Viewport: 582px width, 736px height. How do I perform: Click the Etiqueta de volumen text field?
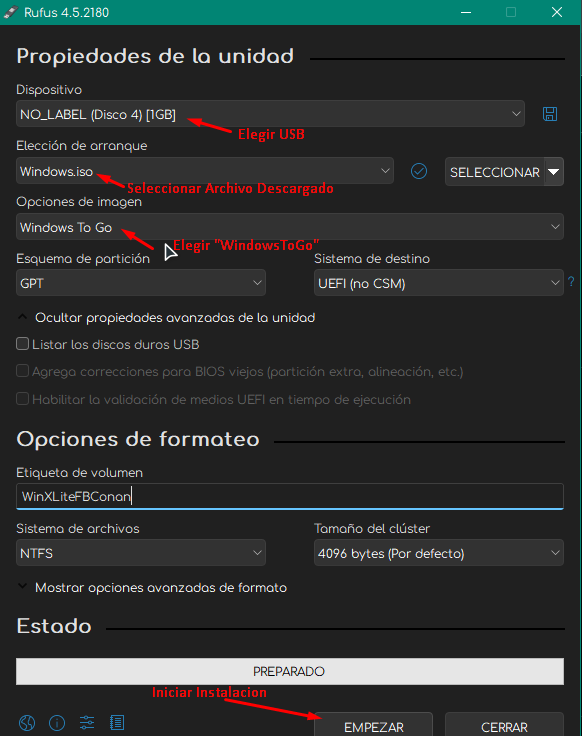[290, 496]
